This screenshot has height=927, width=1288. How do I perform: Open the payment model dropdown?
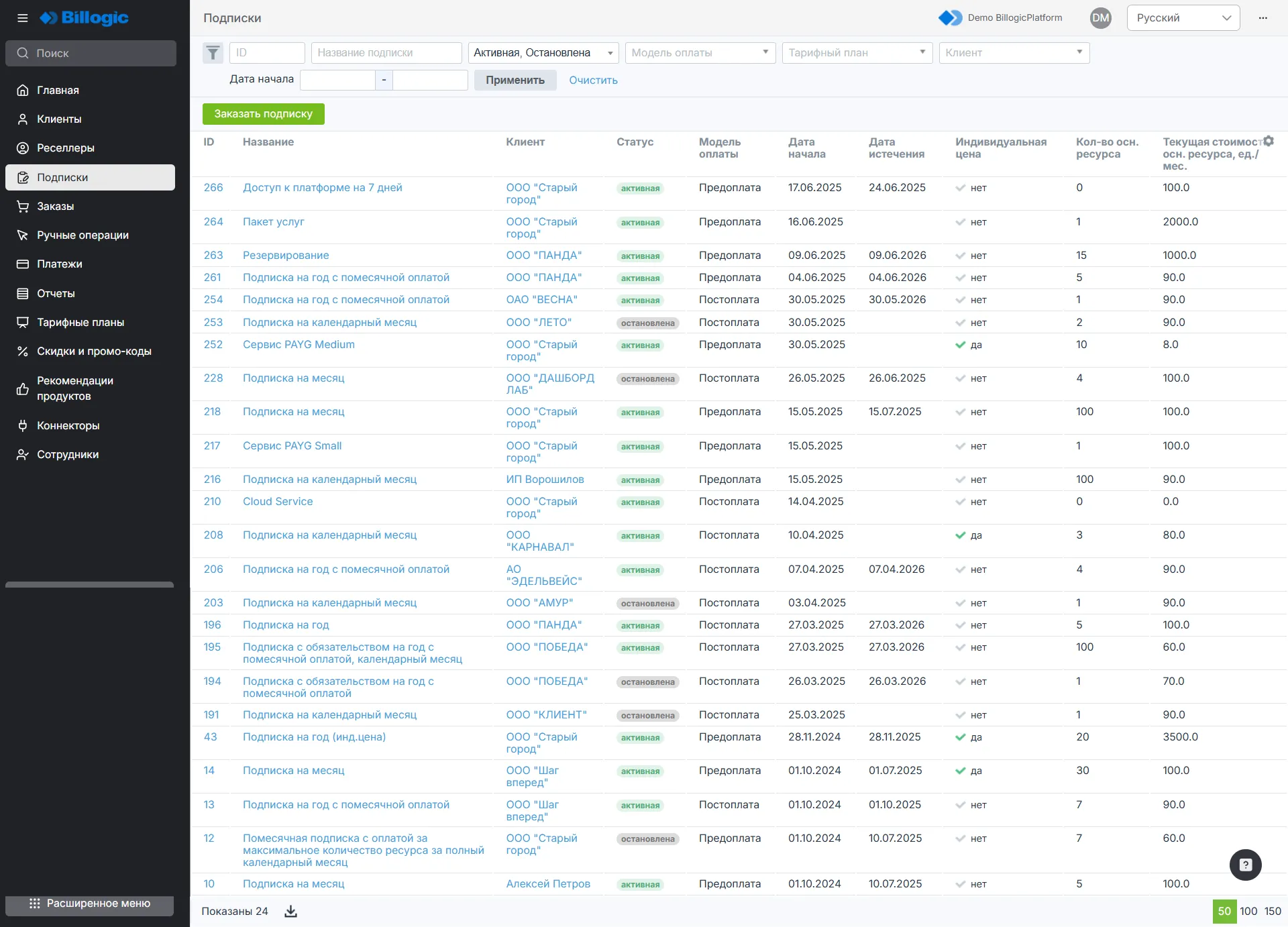coord(700,53)
